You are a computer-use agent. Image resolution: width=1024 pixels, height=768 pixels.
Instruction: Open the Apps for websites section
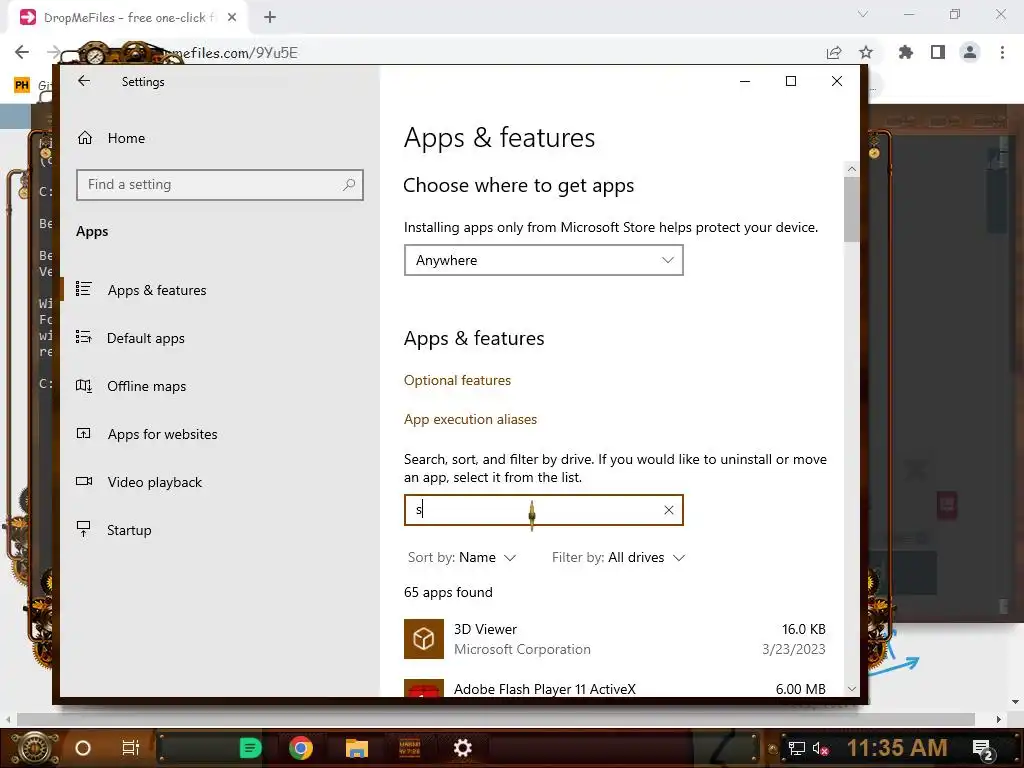pos(219,434)
